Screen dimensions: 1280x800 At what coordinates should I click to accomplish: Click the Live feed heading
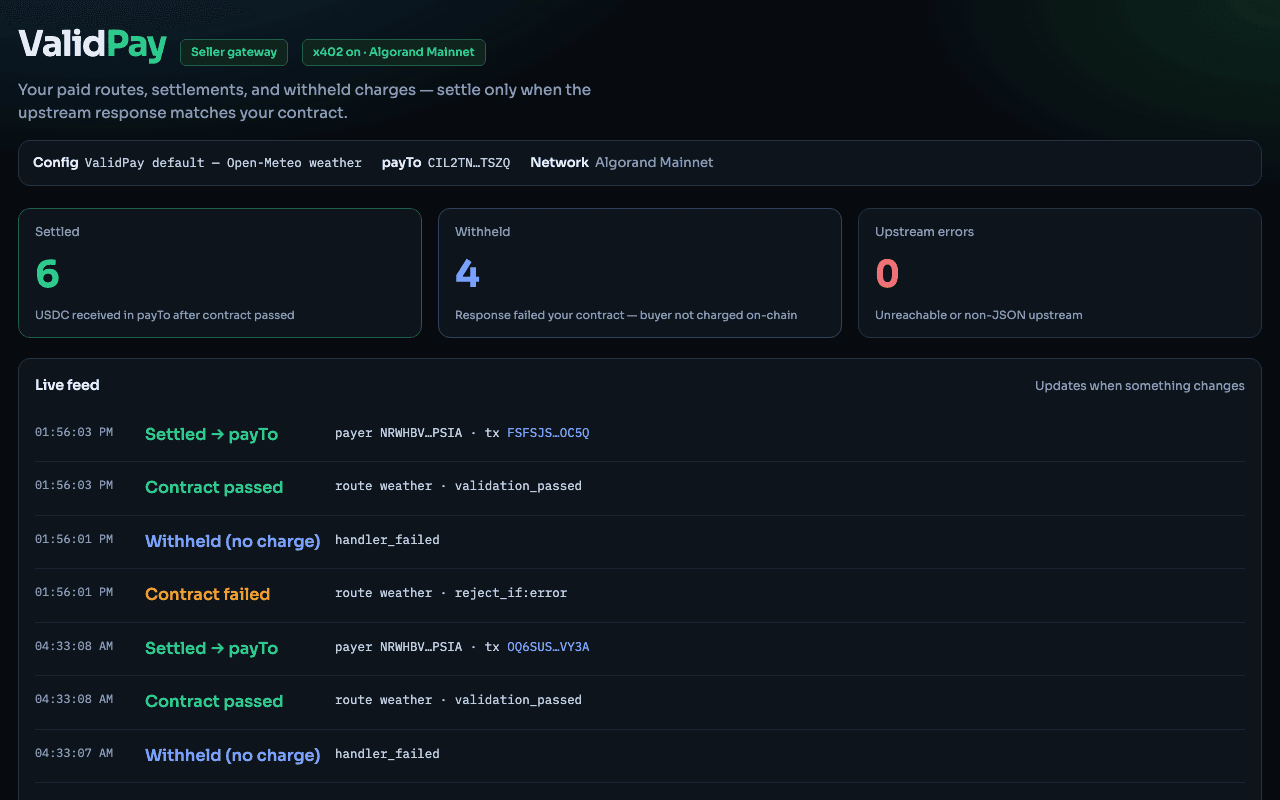[x=67, y=385]
